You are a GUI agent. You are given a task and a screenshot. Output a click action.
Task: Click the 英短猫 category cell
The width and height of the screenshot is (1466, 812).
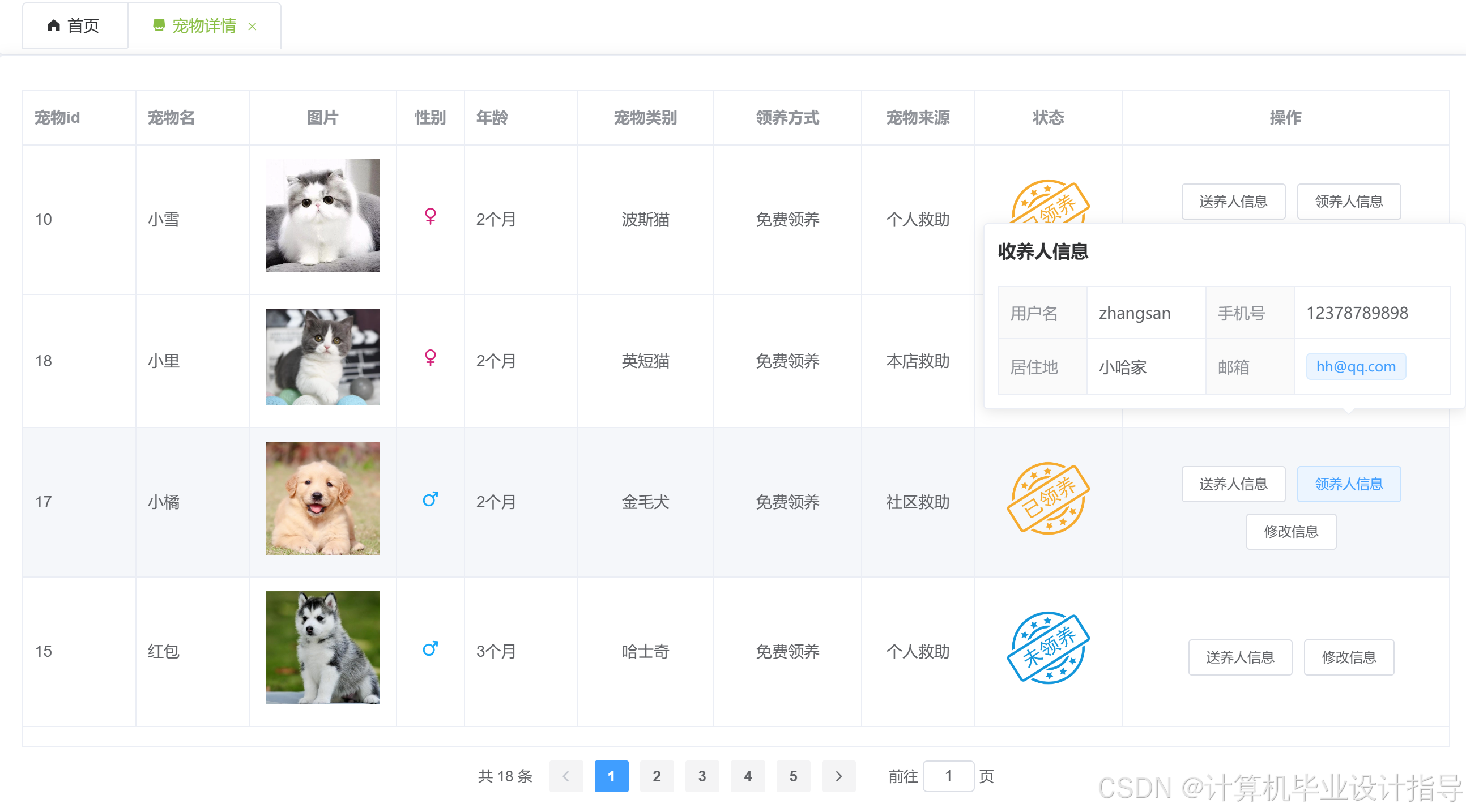pos(645,361)
